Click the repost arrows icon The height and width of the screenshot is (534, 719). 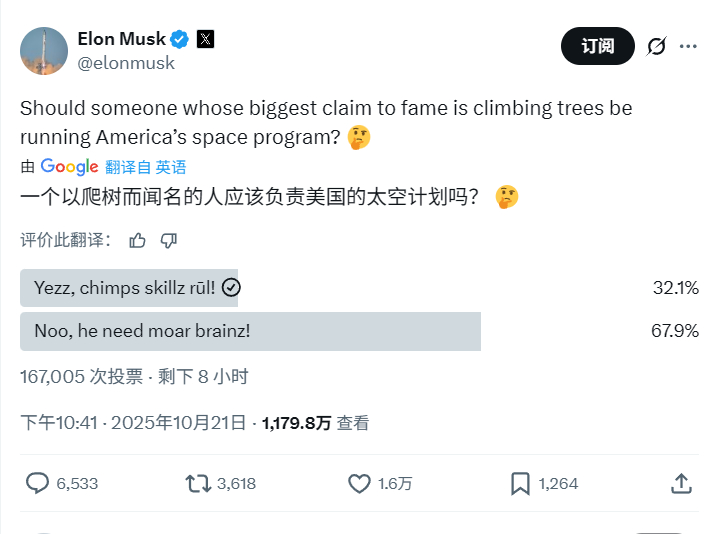pos(198,484)
